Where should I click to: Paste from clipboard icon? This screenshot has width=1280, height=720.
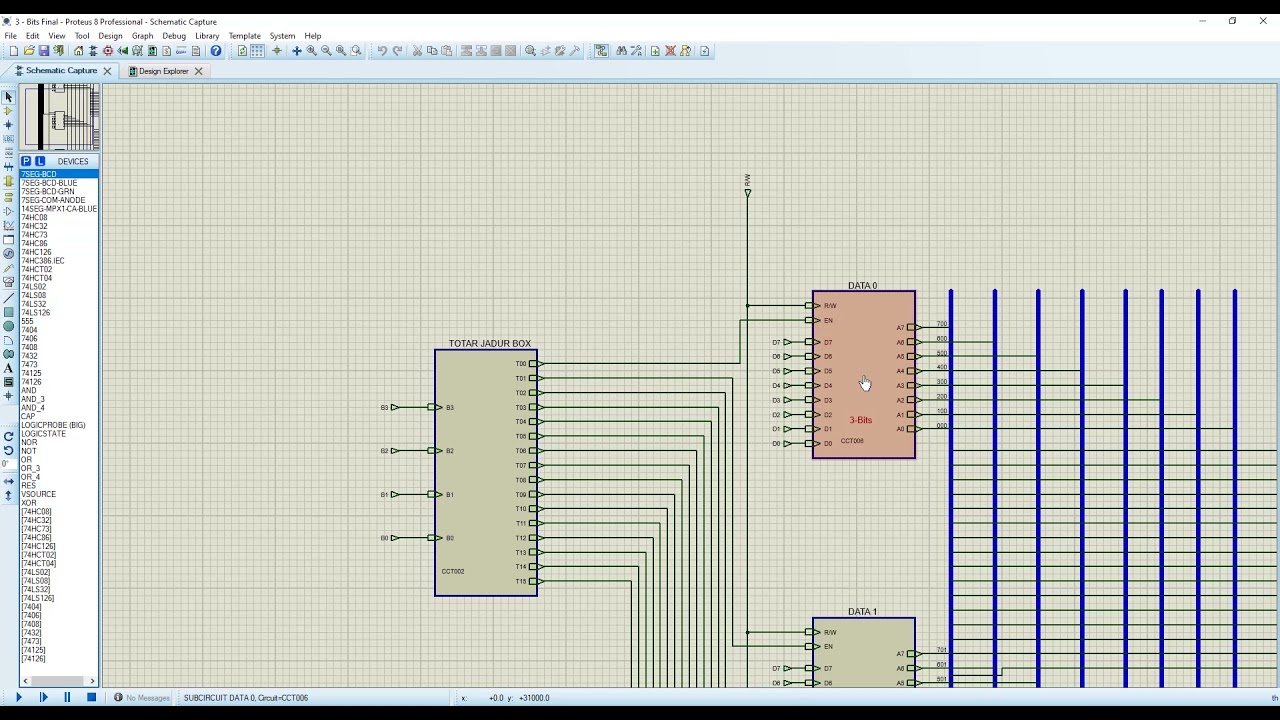click(x=447, y=51)
